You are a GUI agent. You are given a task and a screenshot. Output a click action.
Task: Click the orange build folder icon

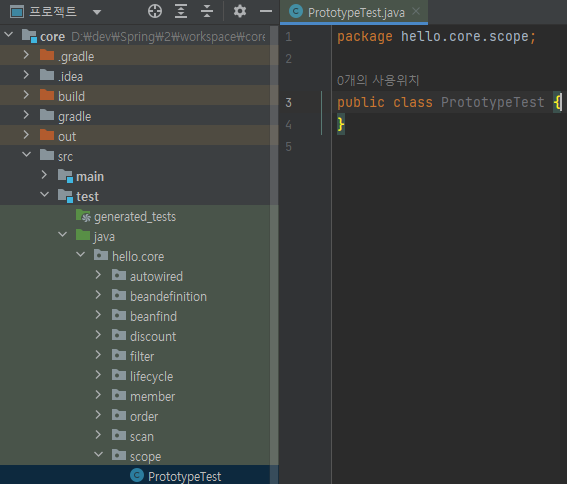click(47, 95)
